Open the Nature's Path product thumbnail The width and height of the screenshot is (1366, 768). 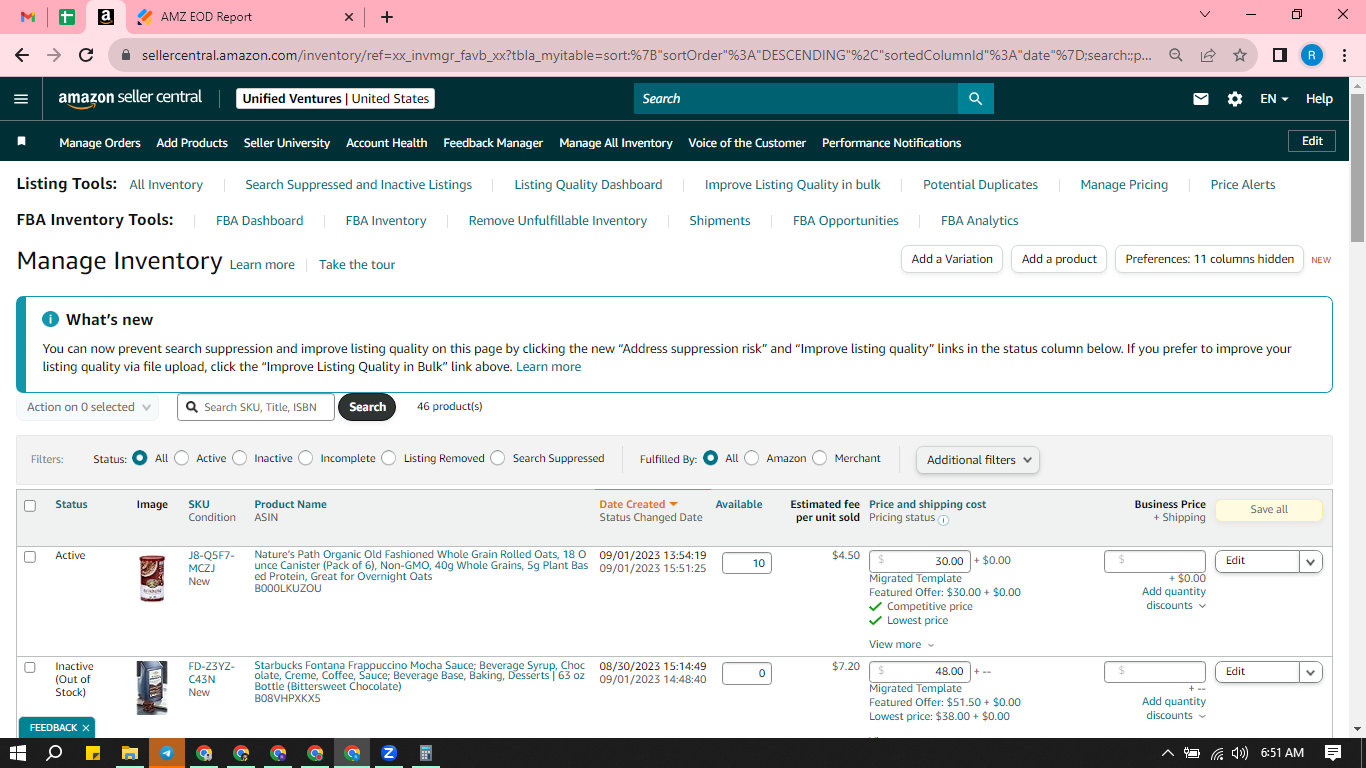pyautogui.click(x=152, y=578)
